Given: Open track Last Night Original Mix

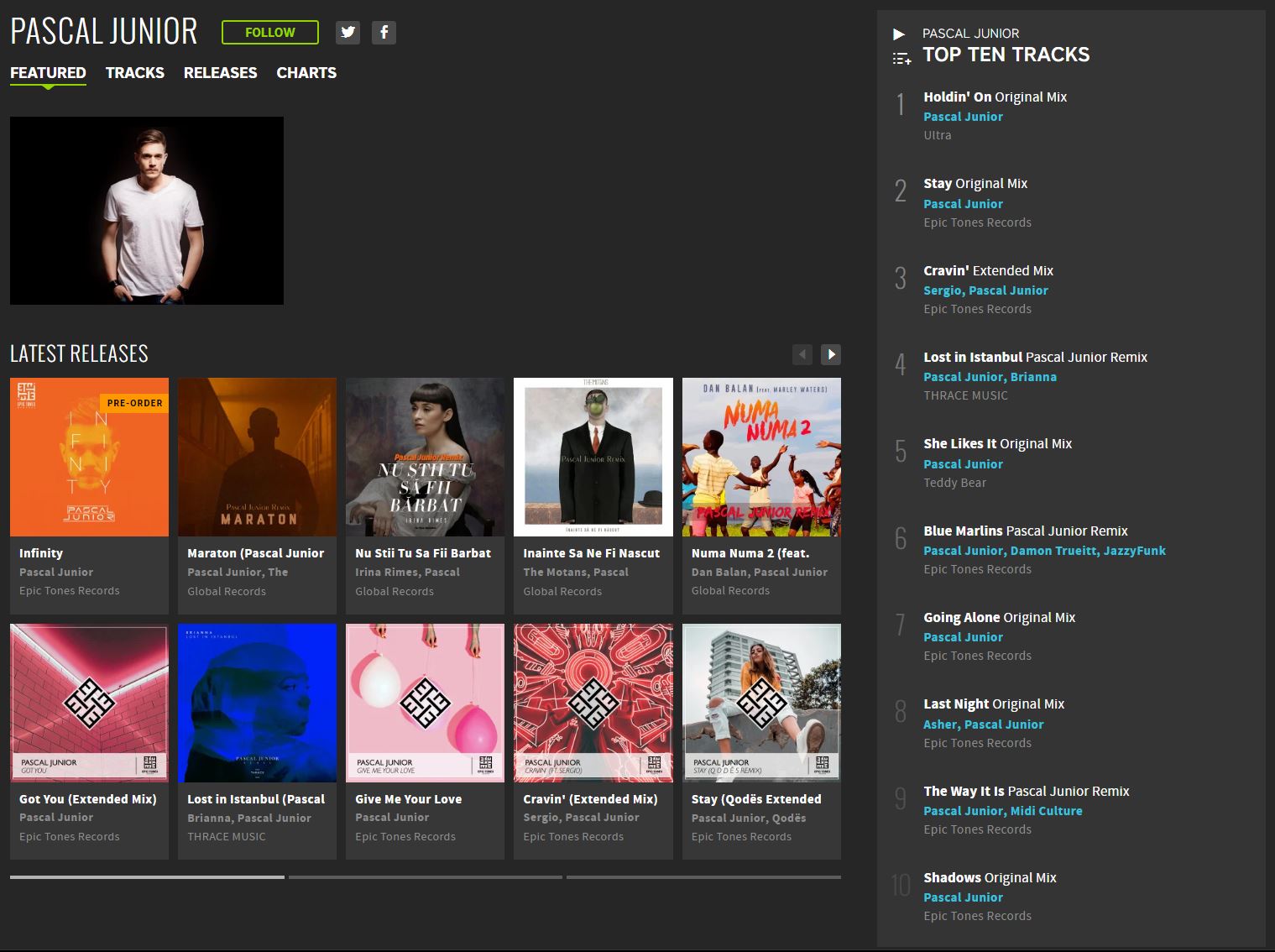Looking at the screenshot, I should pos(994,704).
